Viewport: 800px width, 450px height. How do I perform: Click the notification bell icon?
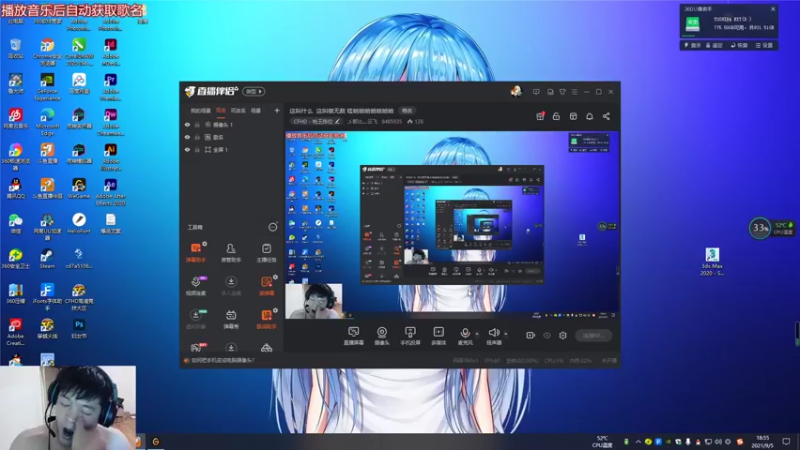(x=589, y=116)
